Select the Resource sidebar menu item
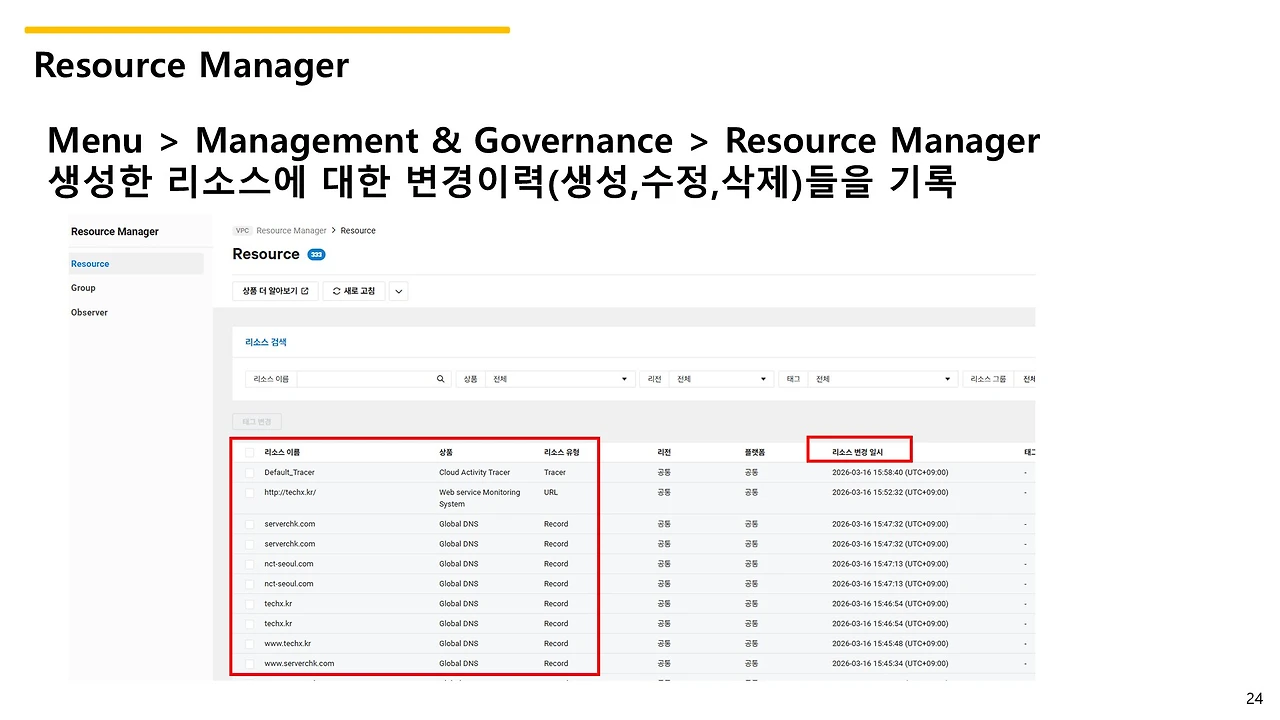The height and width of the screenshot is (720, 1280). click(136, 264)
